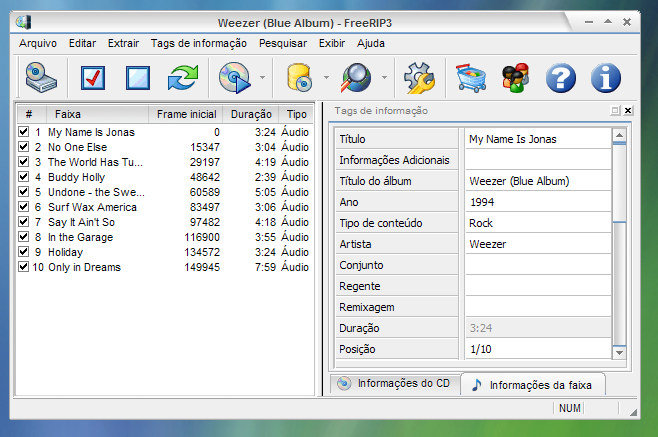The width and height of the screenshot is (658, 437).
Task: Edit the Ano field 1994
Action: coord(538,202)
